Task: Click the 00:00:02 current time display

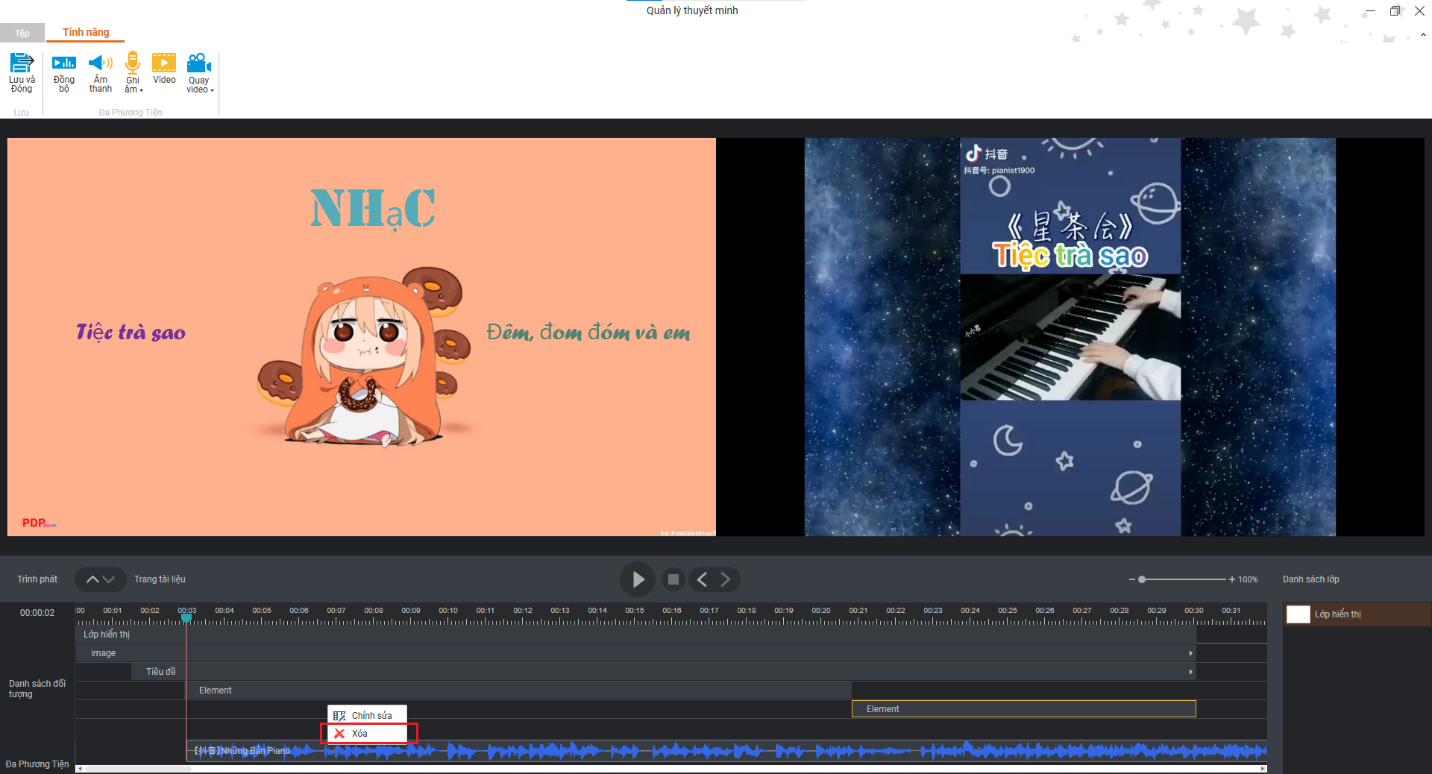Action: pyautogui.click(x=37, y=612)
